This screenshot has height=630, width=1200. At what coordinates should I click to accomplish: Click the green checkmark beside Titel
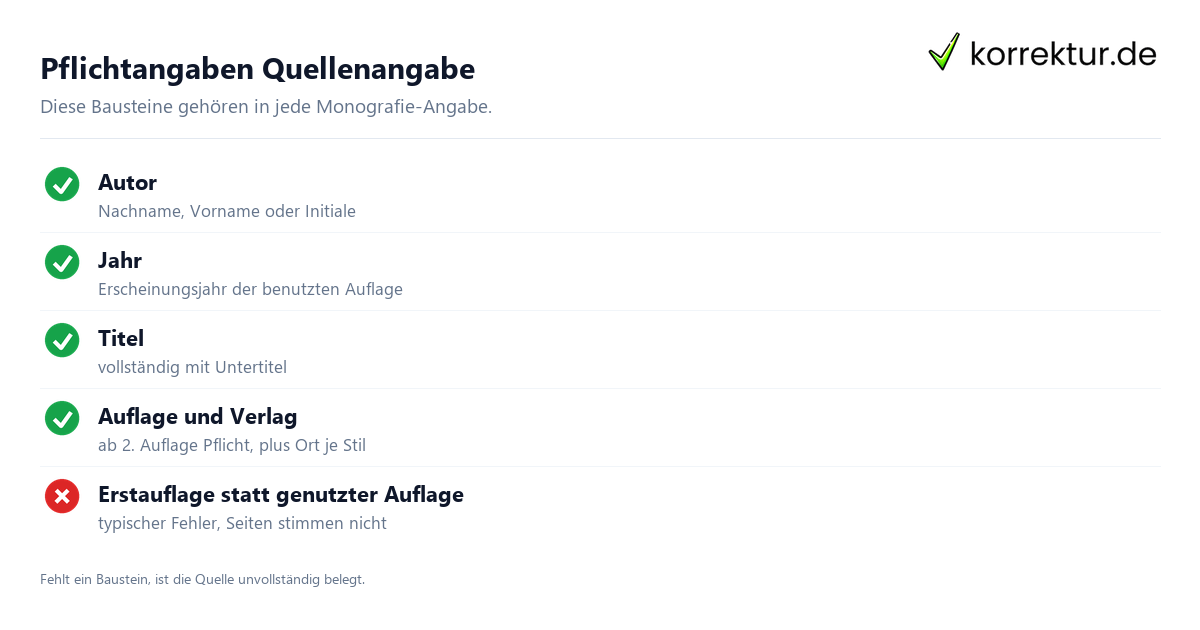[62, 340]
